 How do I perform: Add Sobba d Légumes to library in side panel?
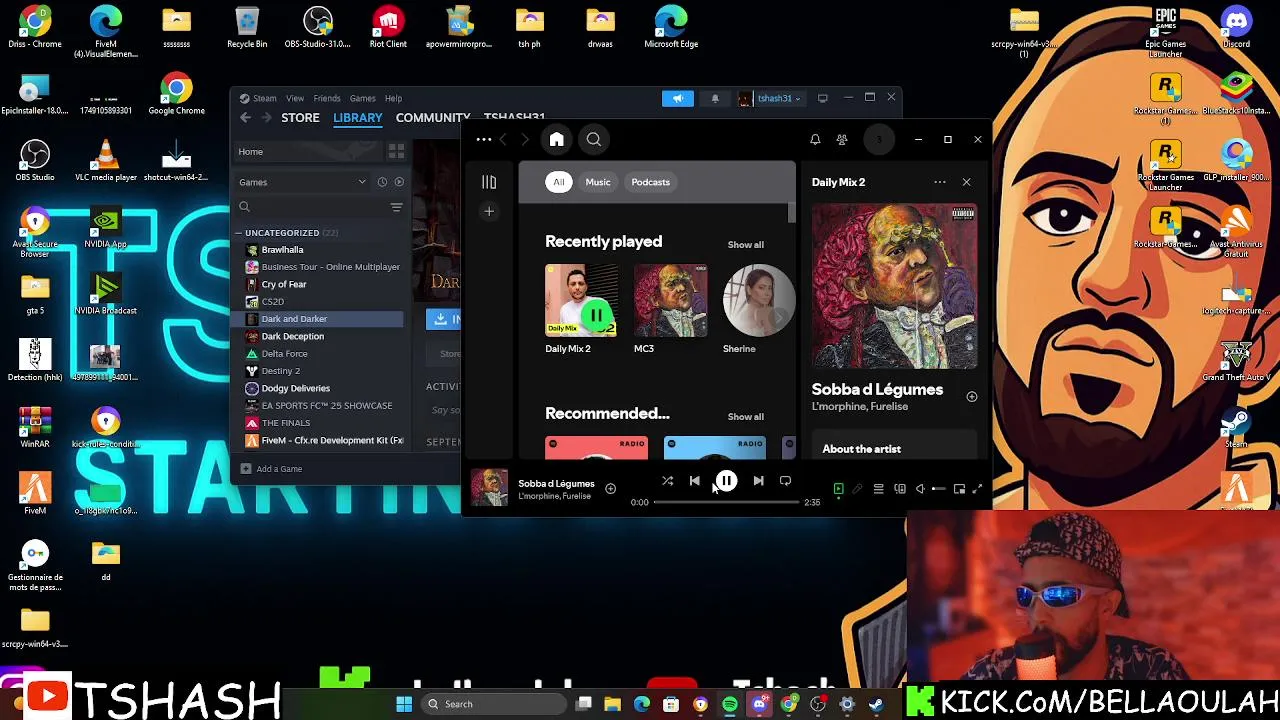pos(971,397)
